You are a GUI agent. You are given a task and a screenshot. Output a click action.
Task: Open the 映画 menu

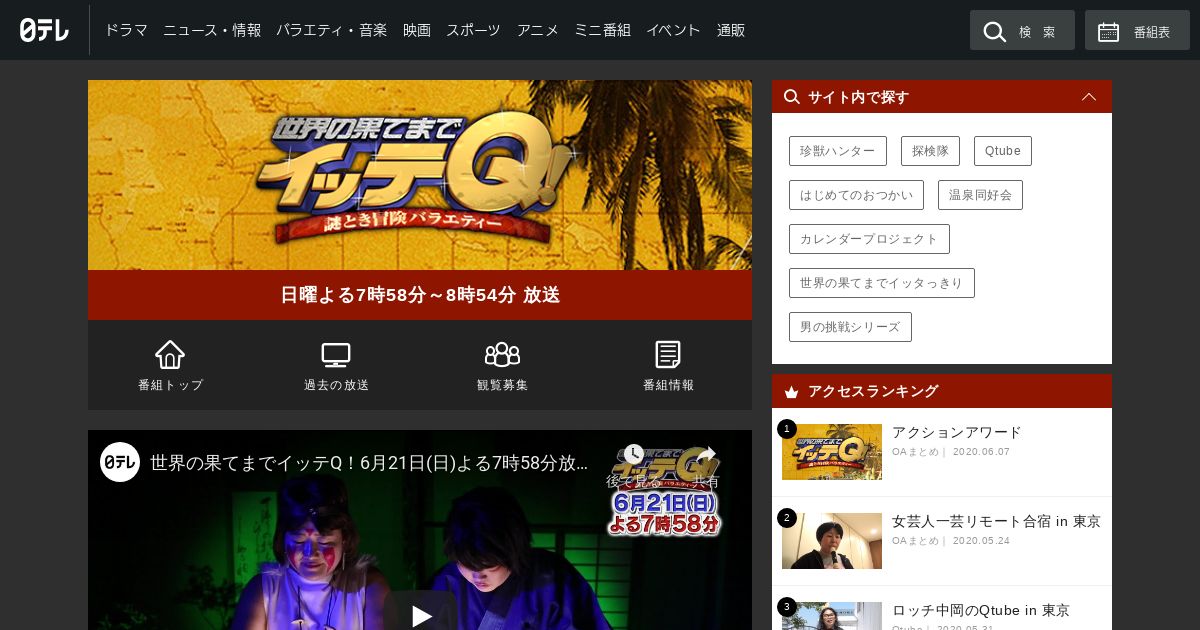417,30
